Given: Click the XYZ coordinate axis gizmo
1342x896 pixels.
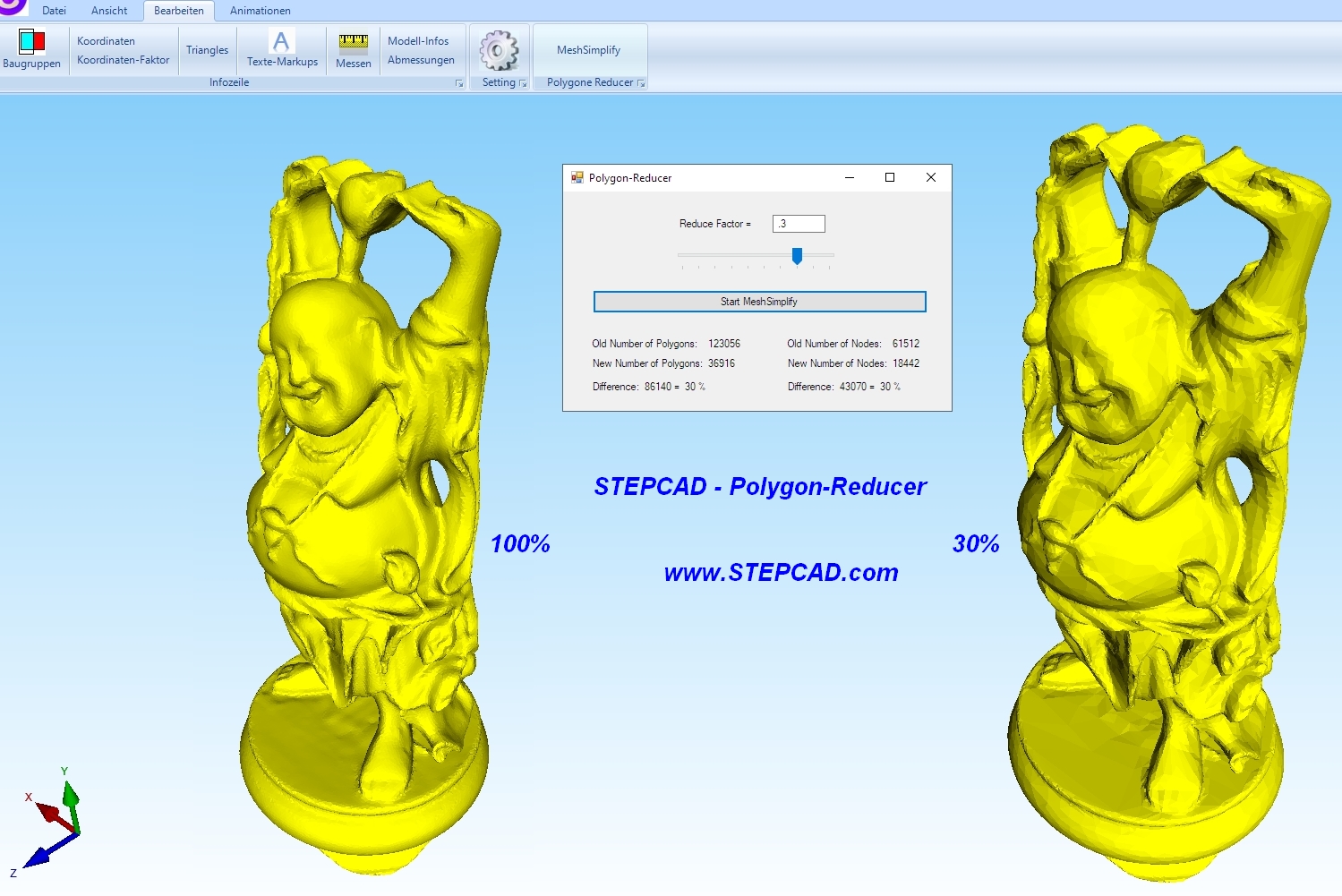Looking at the screenshot, I should click(54, 819).
